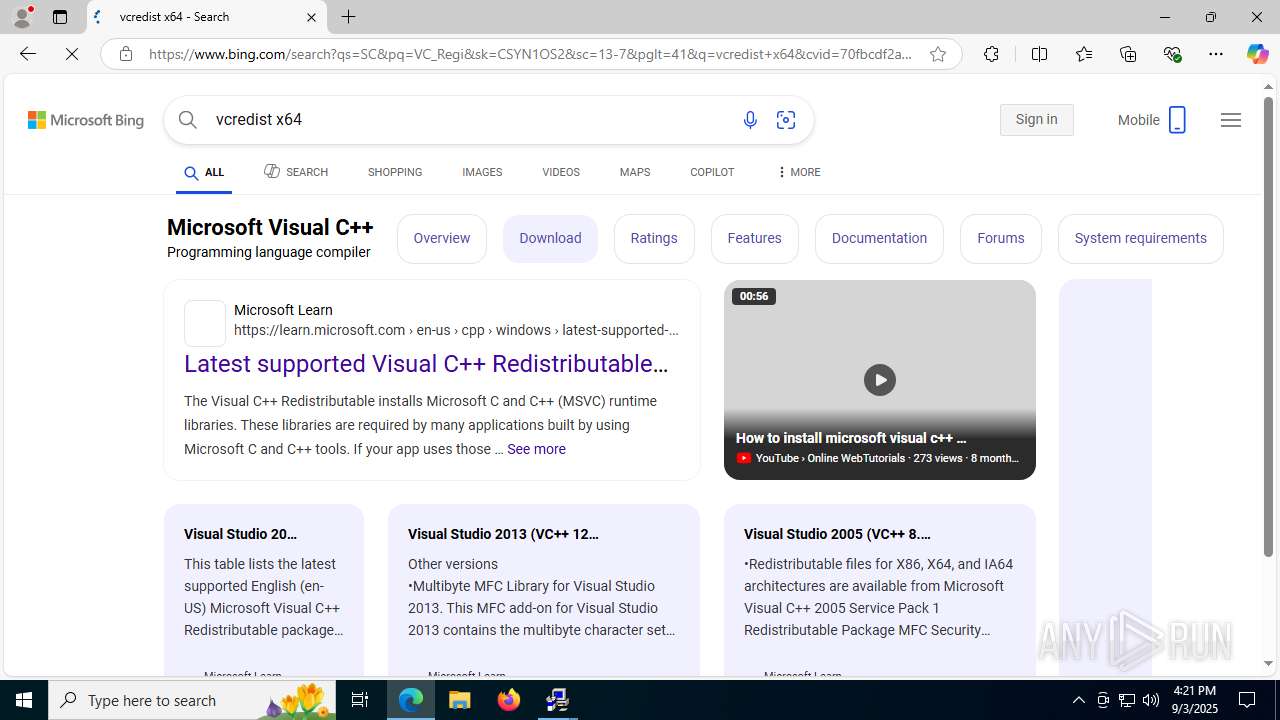
Task: Open the Mobile phone link
Action: click(1152, 120)
